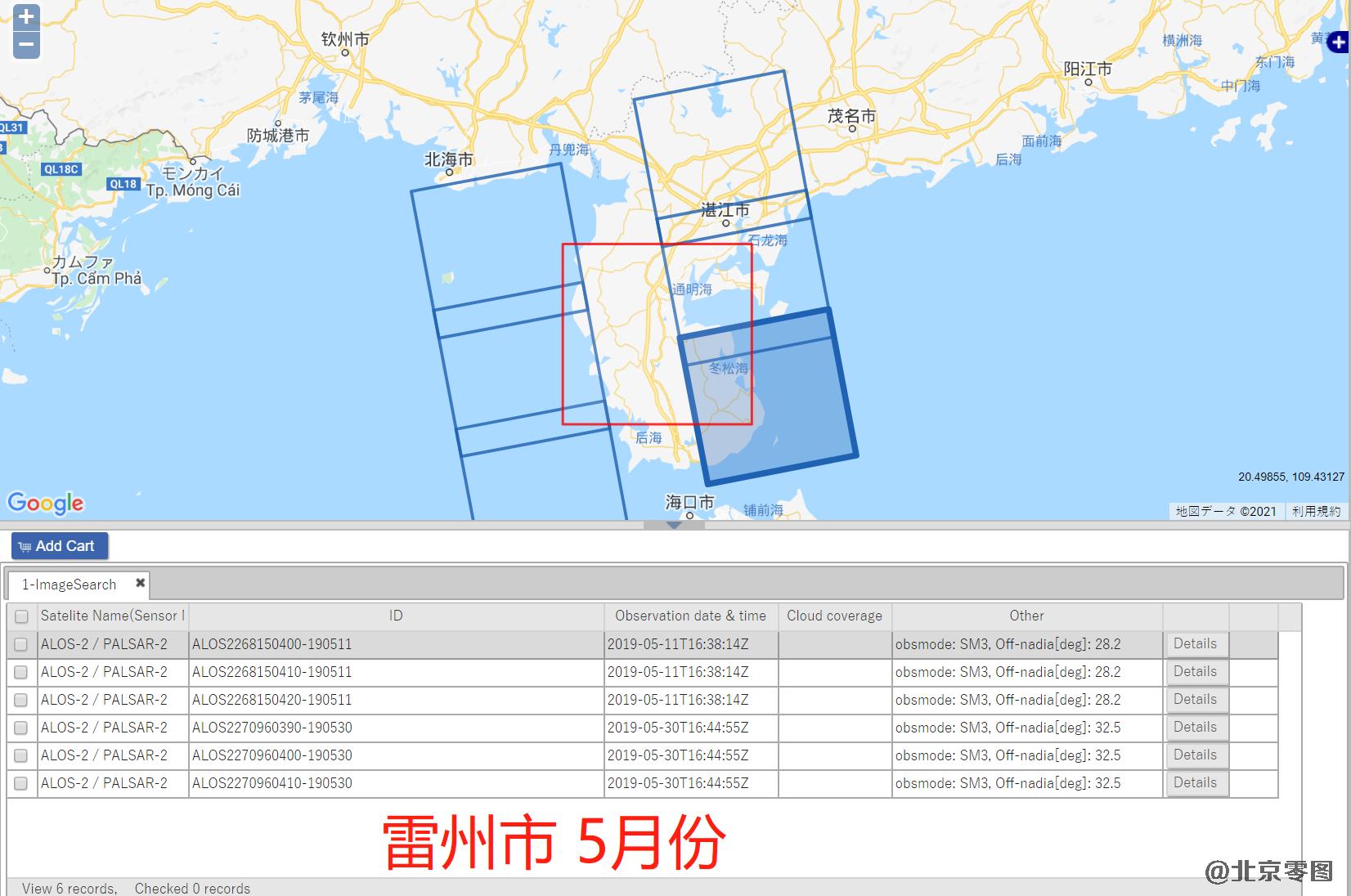Open the Google logo link on the map

pos(46,503)
